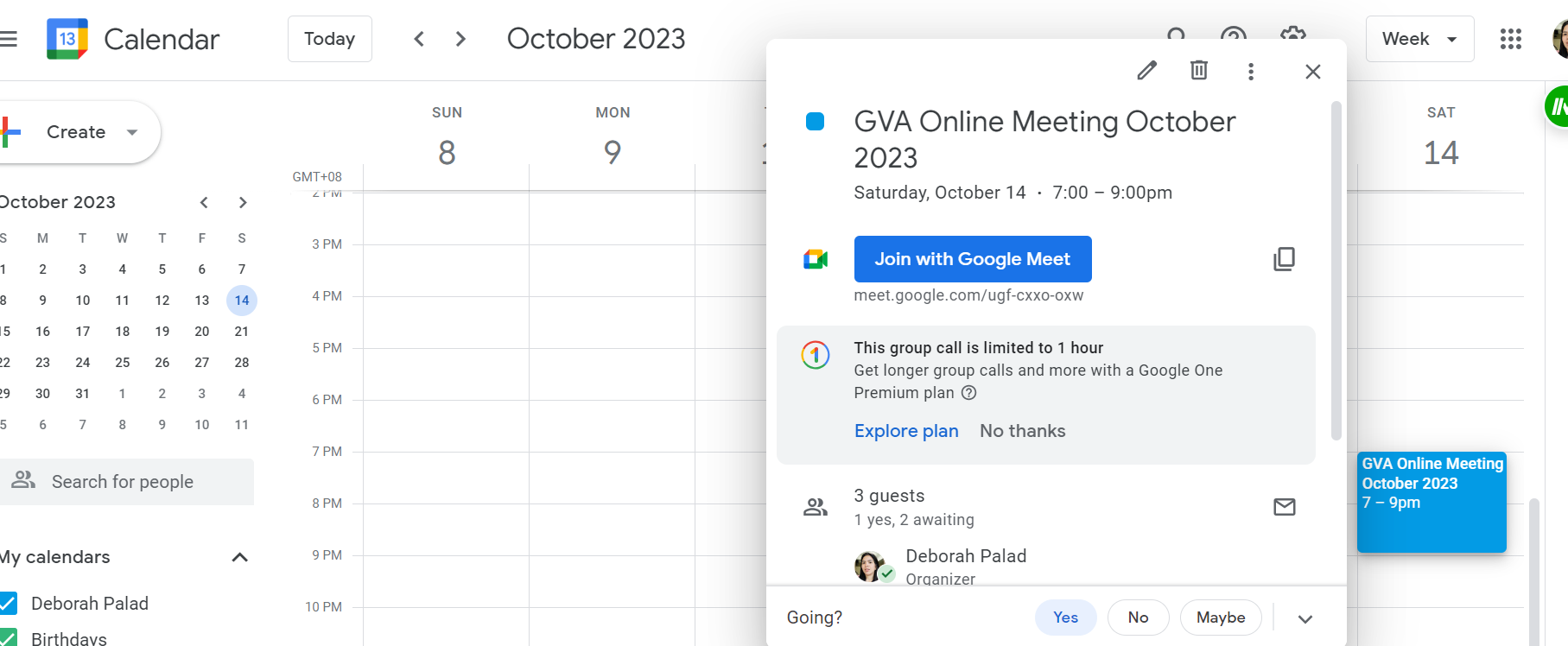This screenshot has width=1568, height=646.
Task: Open the Week view dropdown
Action: (x=1419, y=39)
